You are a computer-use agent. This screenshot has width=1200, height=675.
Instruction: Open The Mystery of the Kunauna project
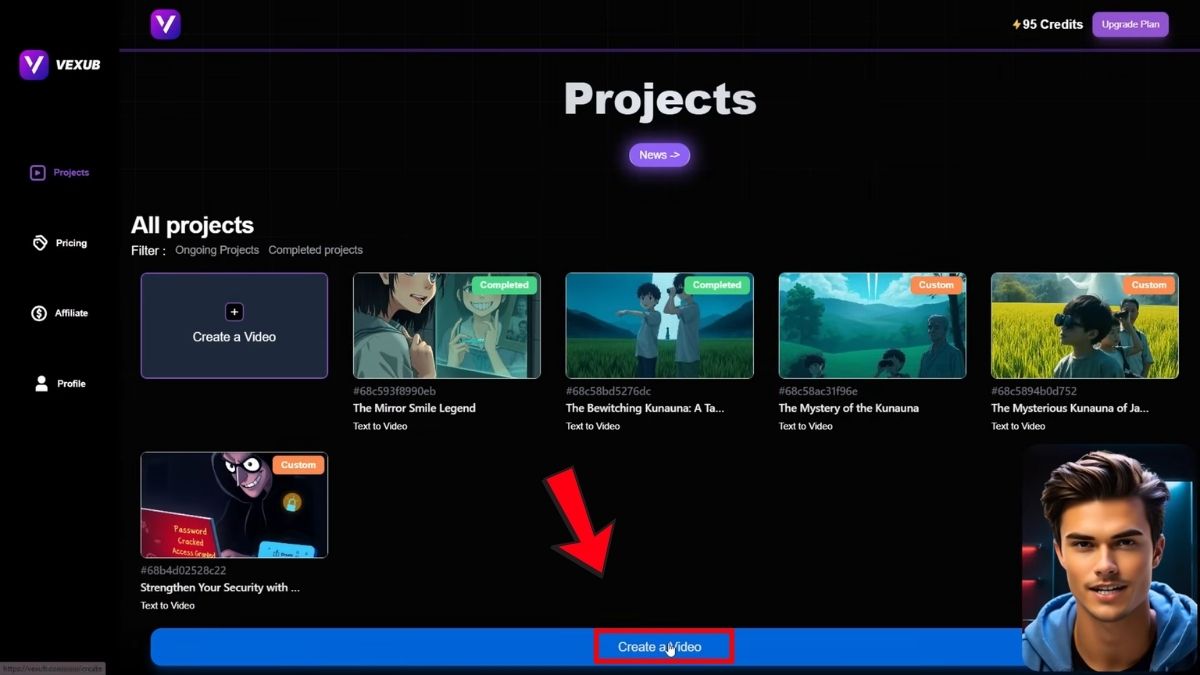871,325
